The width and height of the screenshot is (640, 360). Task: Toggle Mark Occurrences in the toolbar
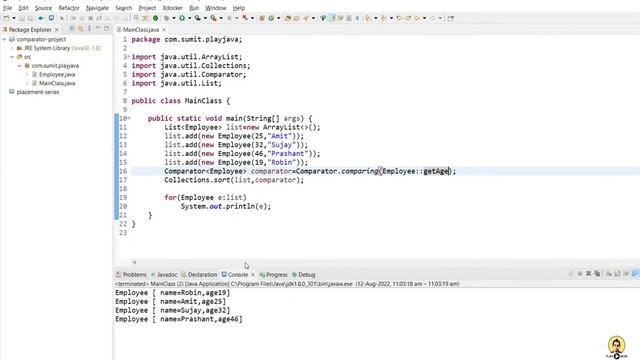tap(332, 18)
